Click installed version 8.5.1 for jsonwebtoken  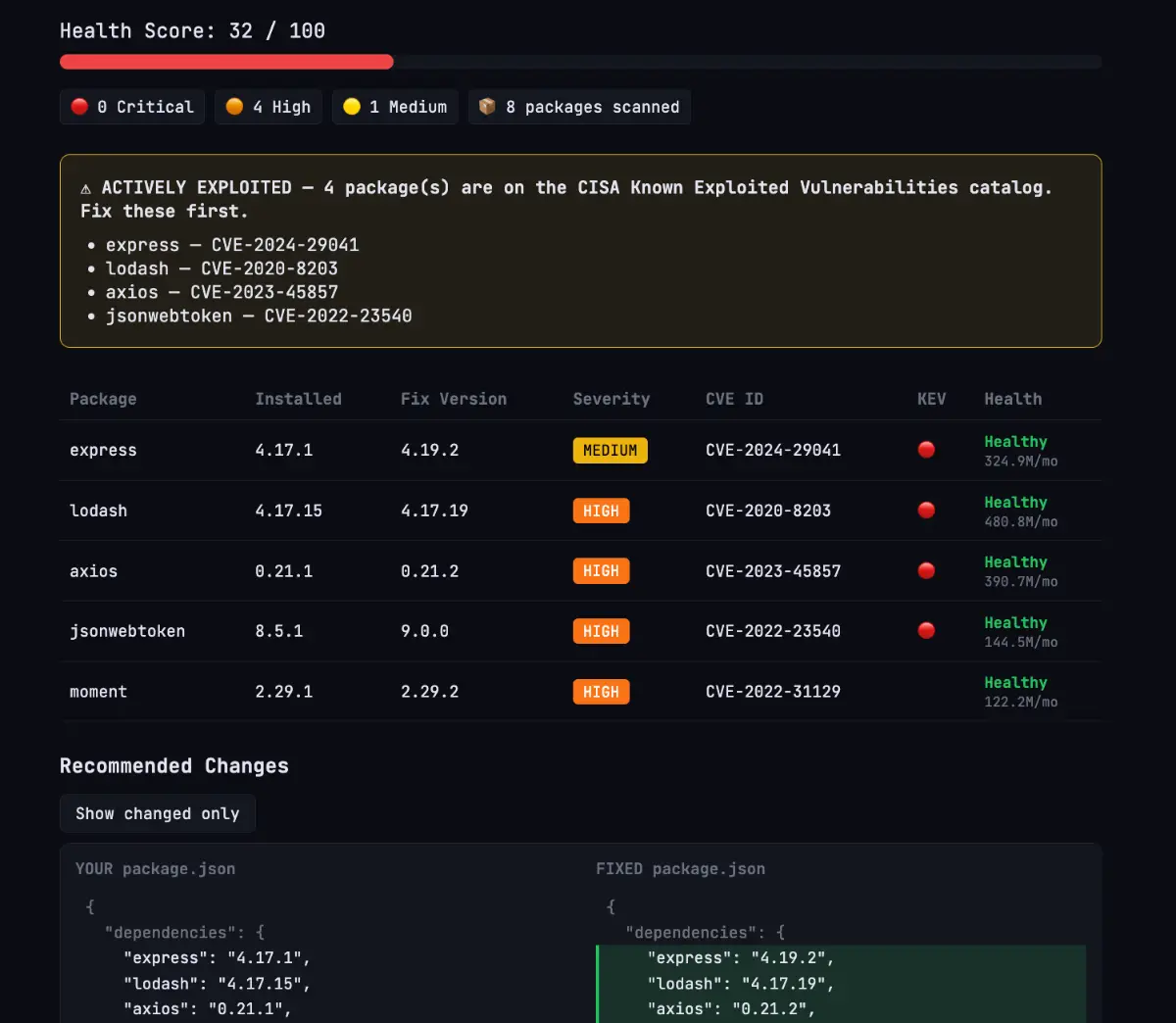tap(278, 631)
